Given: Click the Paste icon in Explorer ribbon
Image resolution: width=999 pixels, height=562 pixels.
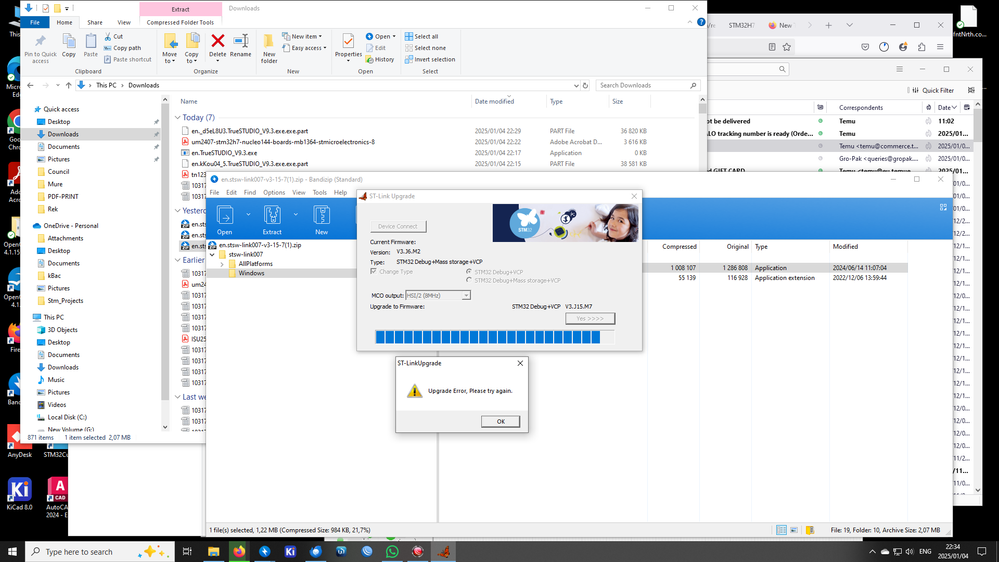Looking at the screenshot, I should click(x=90, y=46).
